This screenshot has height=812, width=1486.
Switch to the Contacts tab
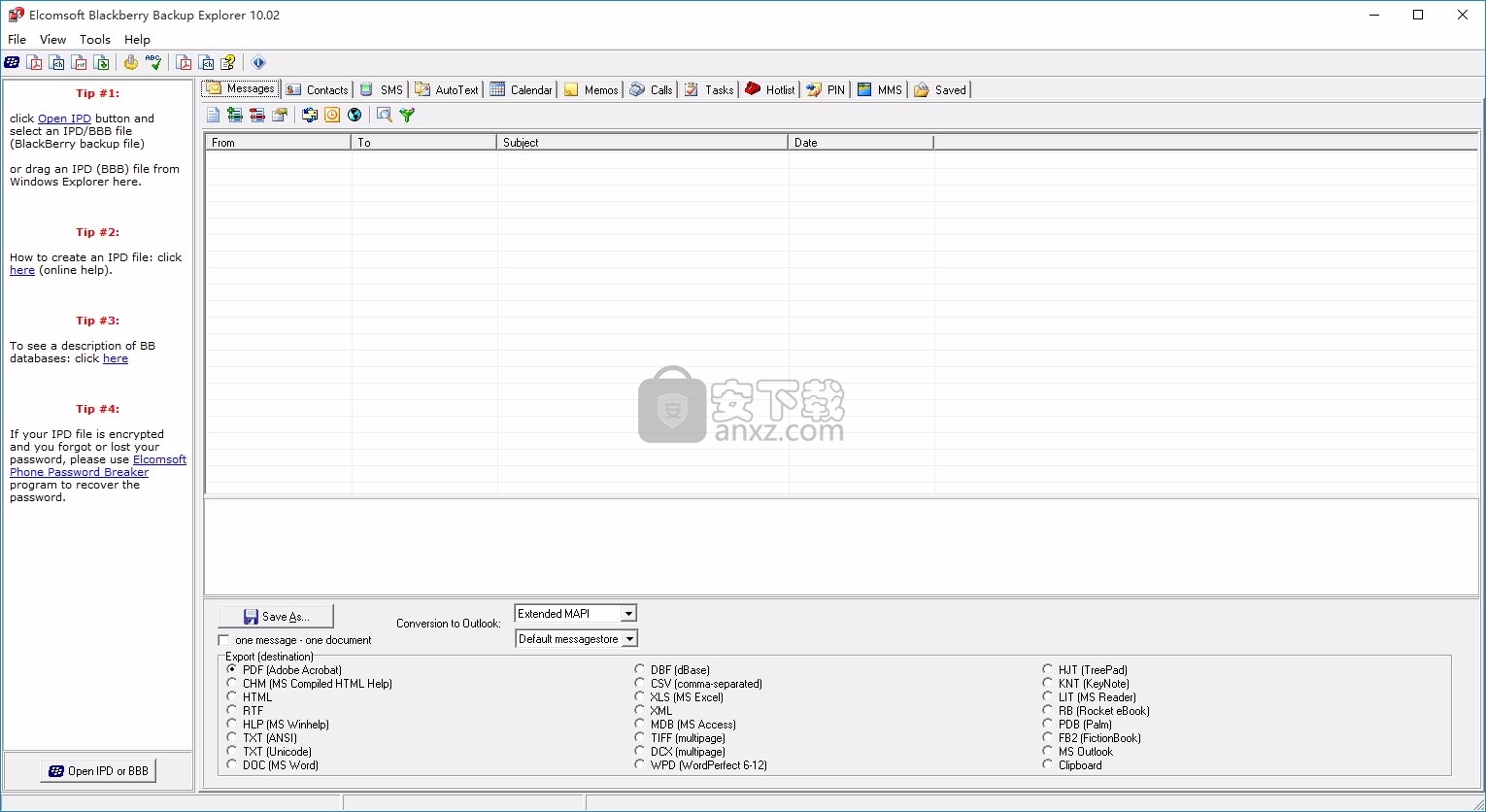(317, 89)
